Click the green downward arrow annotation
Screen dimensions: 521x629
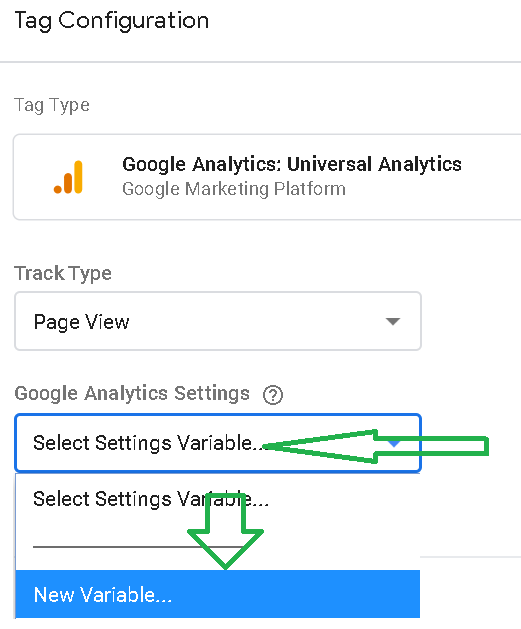point(225,530)
